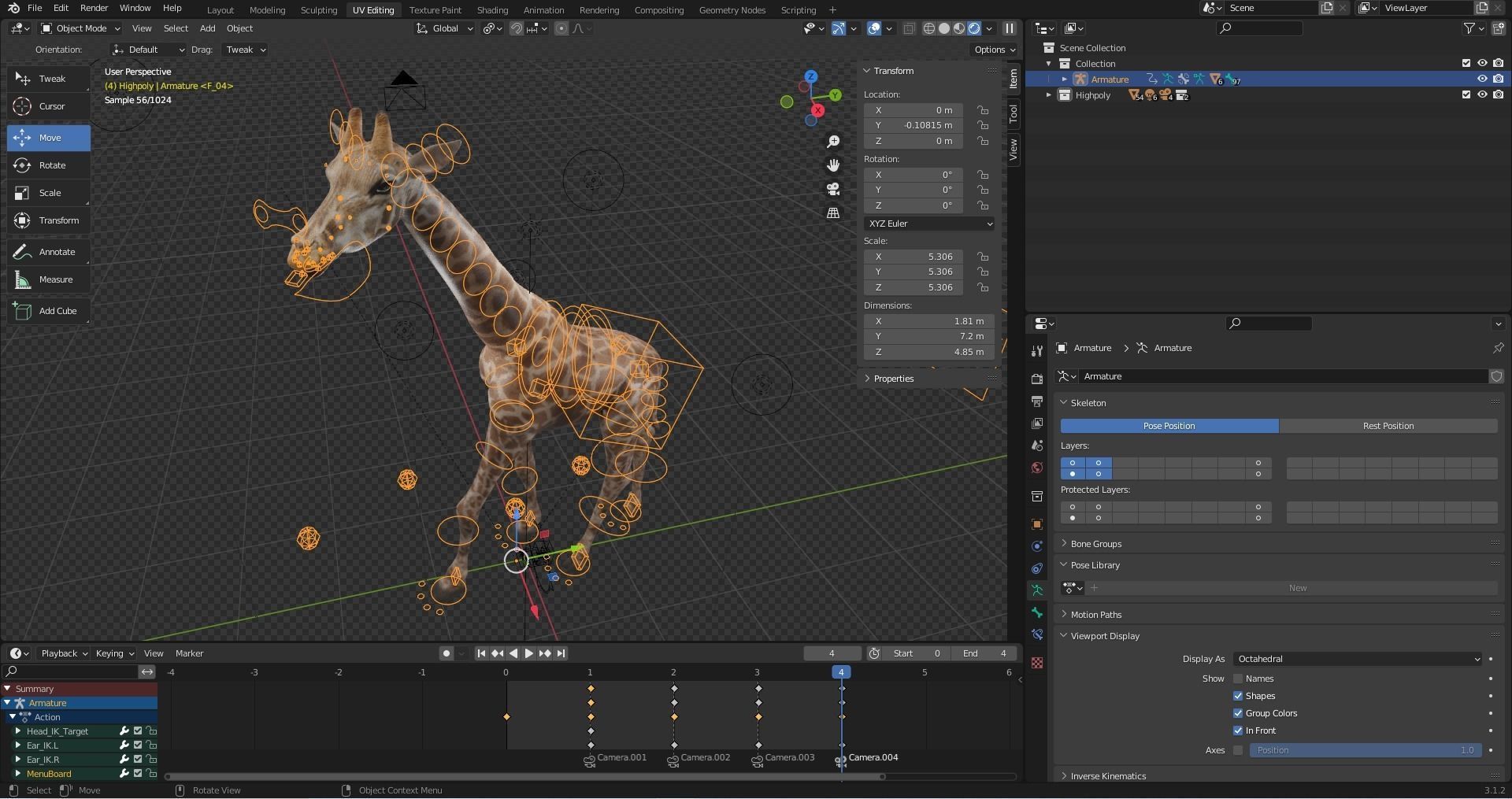Switch armature to Rest Position
Viewport: 1512px width, 799px height.
point(1388,426)
